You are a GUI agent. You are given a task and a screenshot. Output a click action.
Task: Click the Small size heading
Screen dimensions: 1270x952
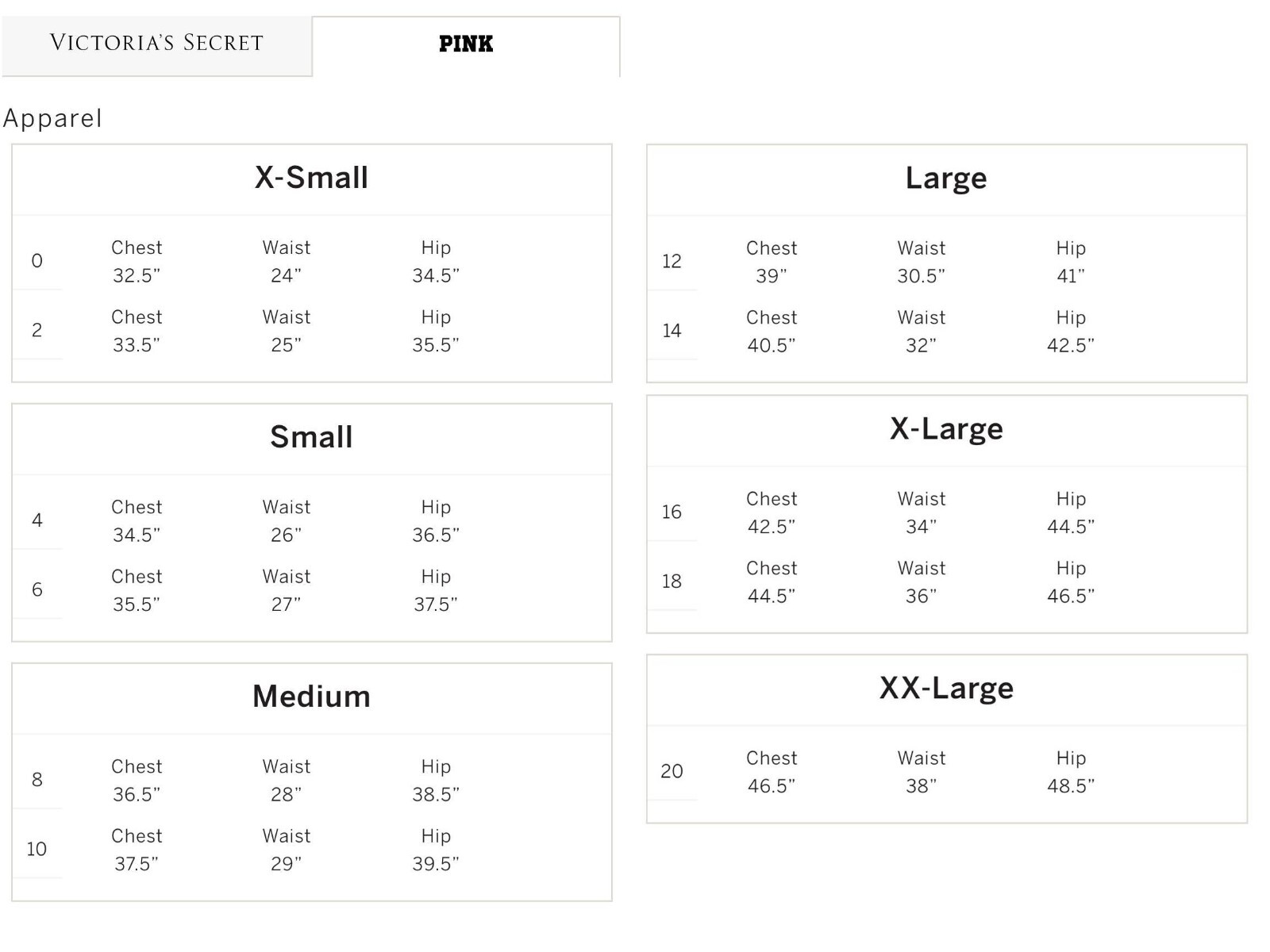(311, 437)
